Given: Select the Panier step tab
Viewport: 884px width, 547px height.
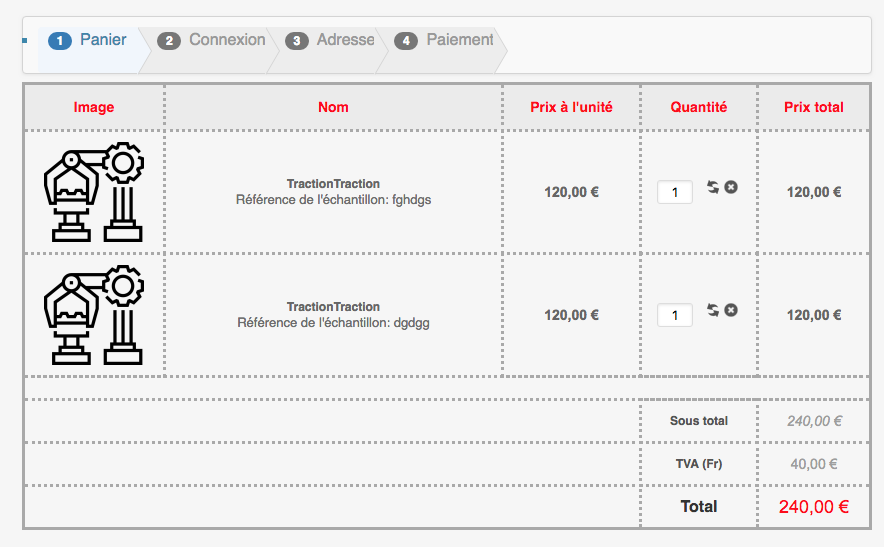Looking at the screenshot, I should tap(89, 40).
